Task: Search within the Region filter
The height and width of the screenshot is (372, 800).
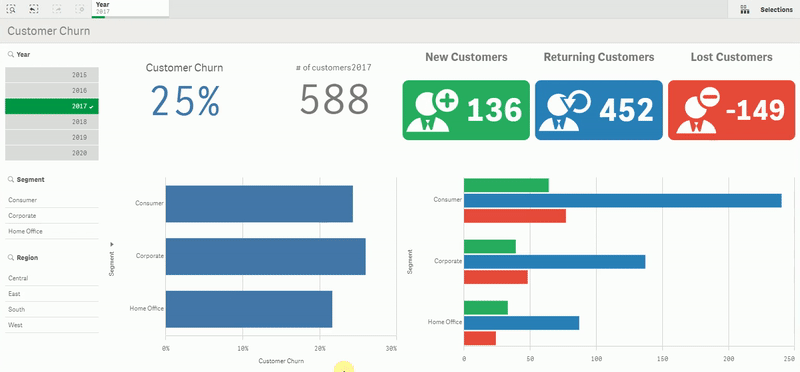Action: tap(11, 258)
